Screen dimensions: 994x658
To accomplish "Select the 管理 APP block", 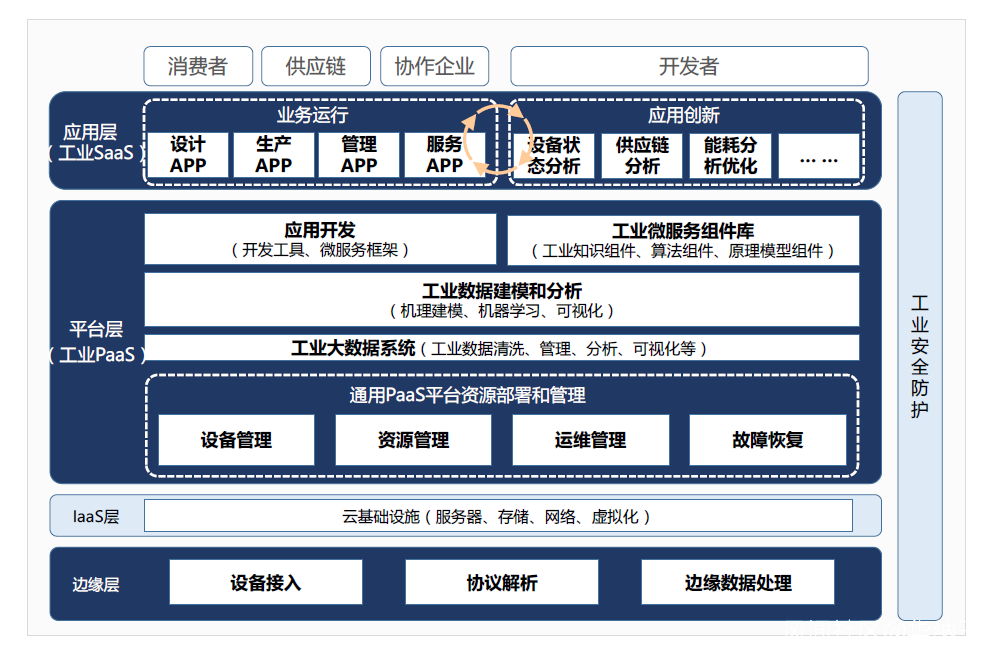I will 359,155.
